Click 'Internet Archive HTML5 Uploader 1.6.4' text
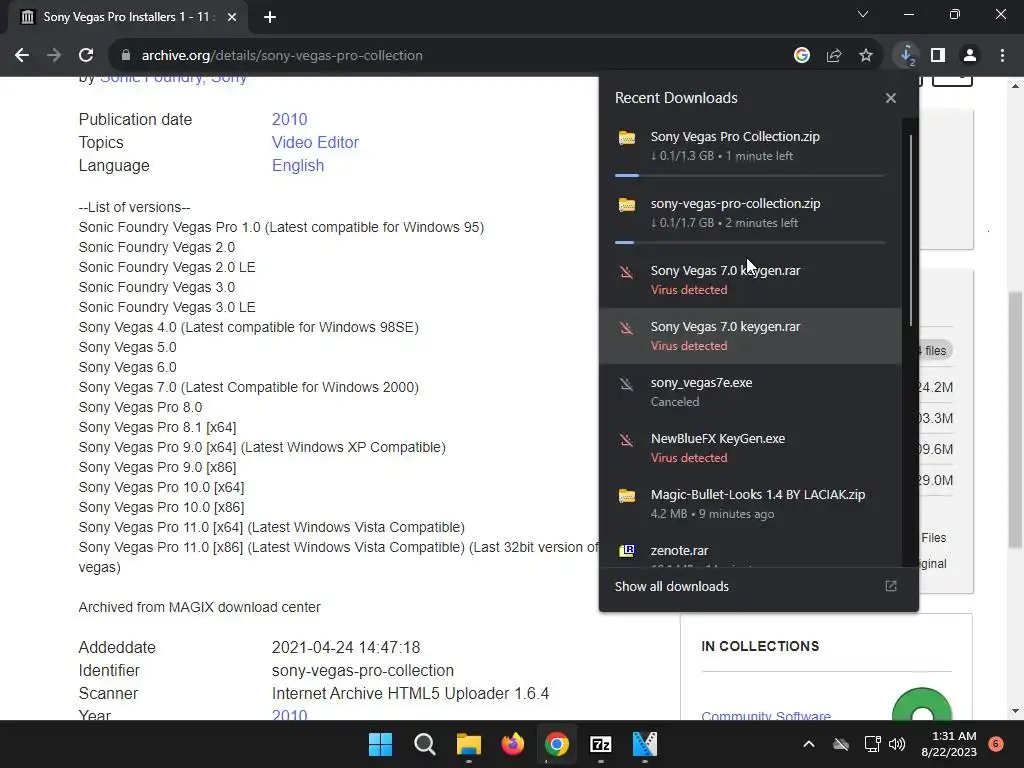The width and height of the screenshot is (1024, 768). point(410,694)
